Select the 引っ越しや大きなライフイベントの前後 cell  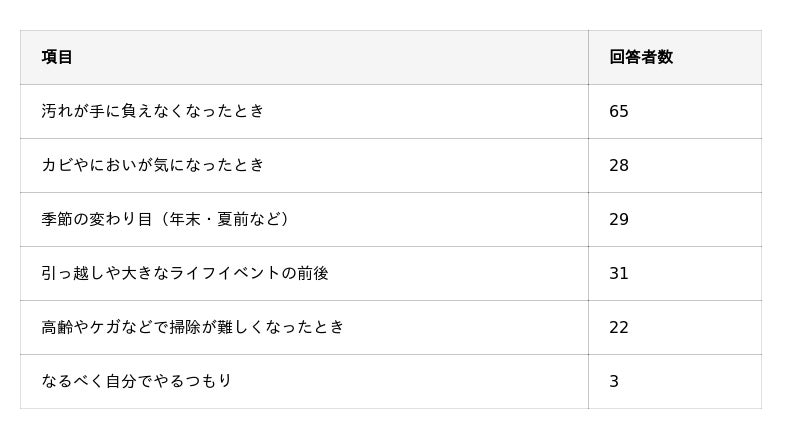pos(185,273)
